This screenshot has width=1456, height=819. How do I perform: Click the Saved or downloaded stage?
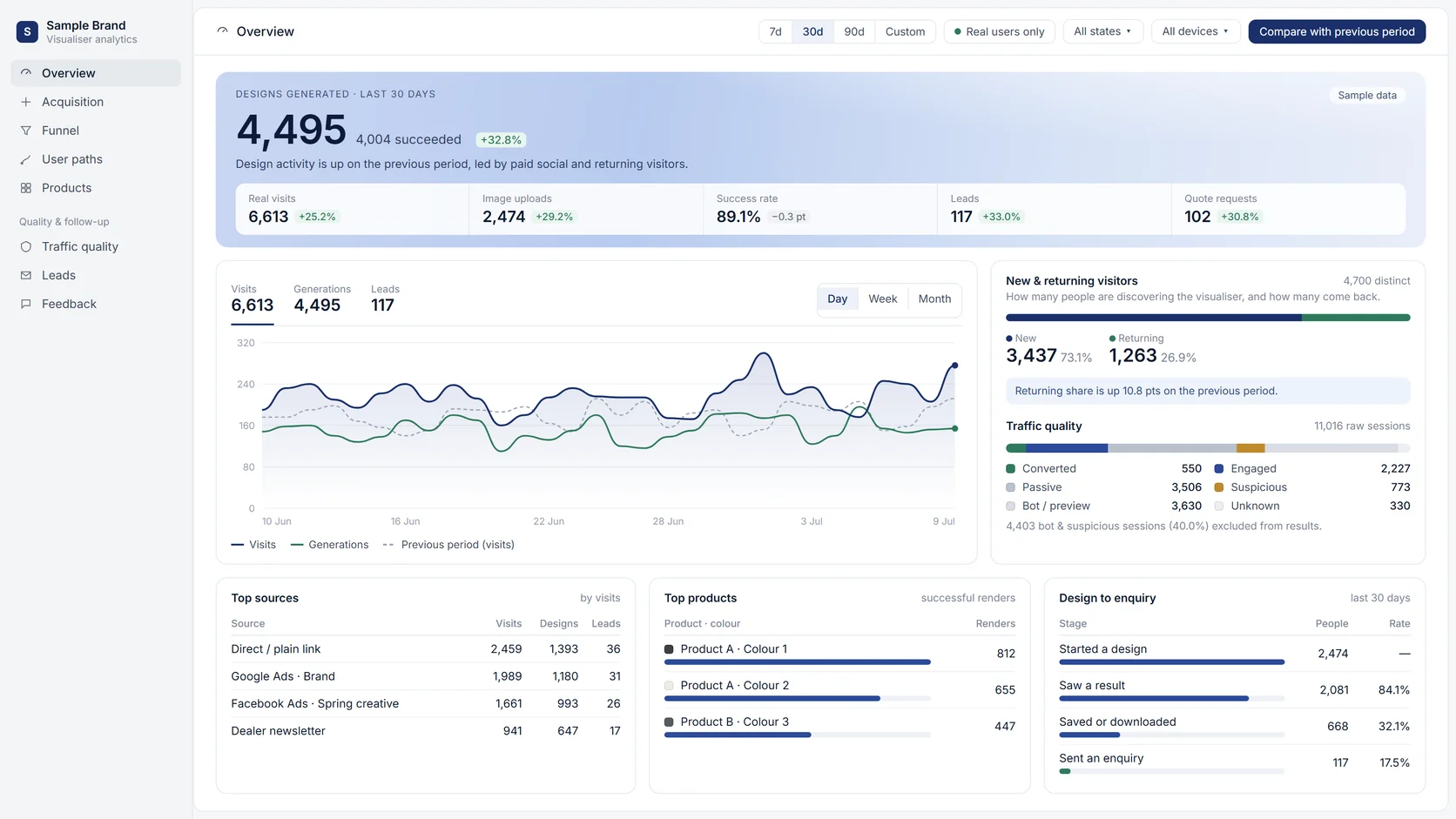coord(1234,727)
